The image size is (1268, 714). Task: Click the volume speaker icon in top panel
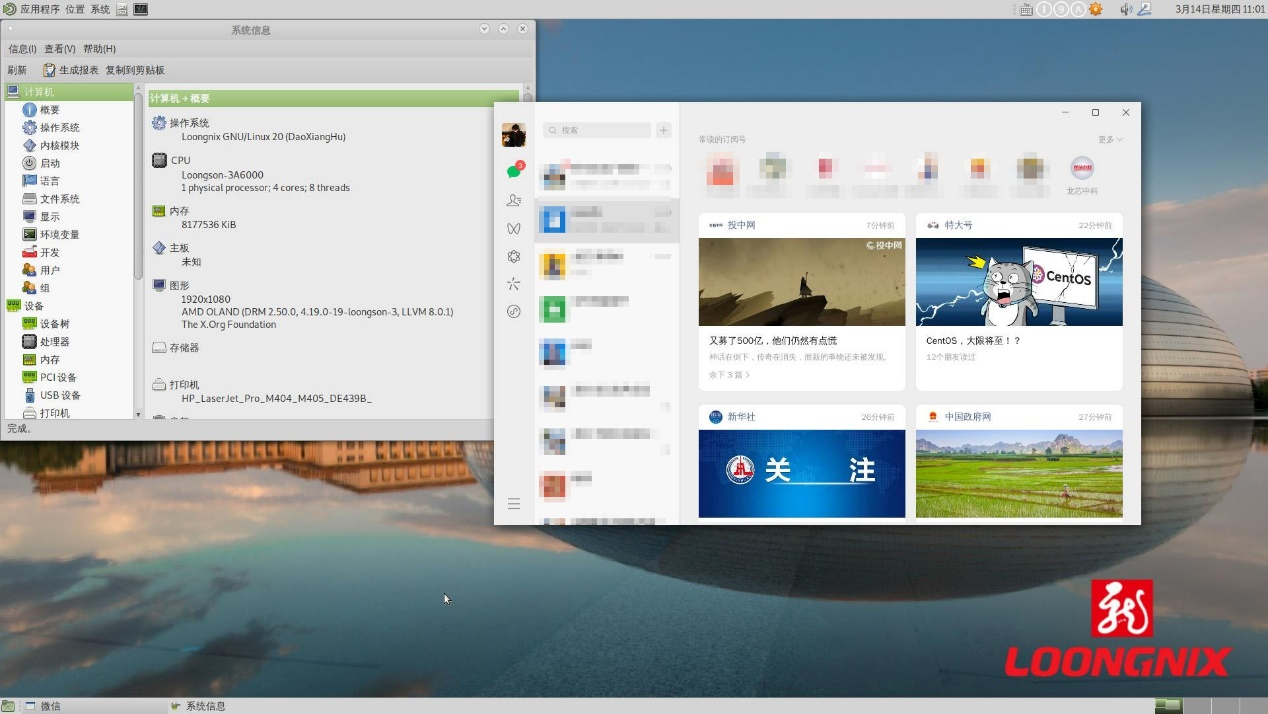click(1125, 9)
